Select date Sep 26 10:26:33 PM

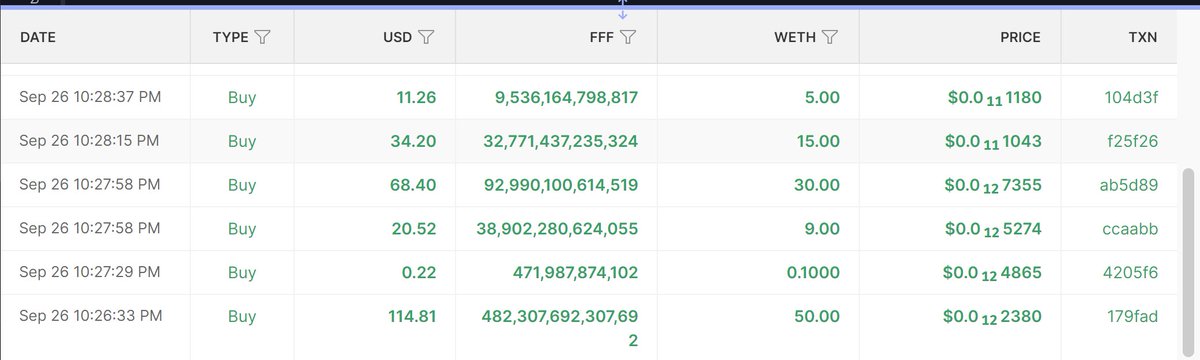click(90, 316)
